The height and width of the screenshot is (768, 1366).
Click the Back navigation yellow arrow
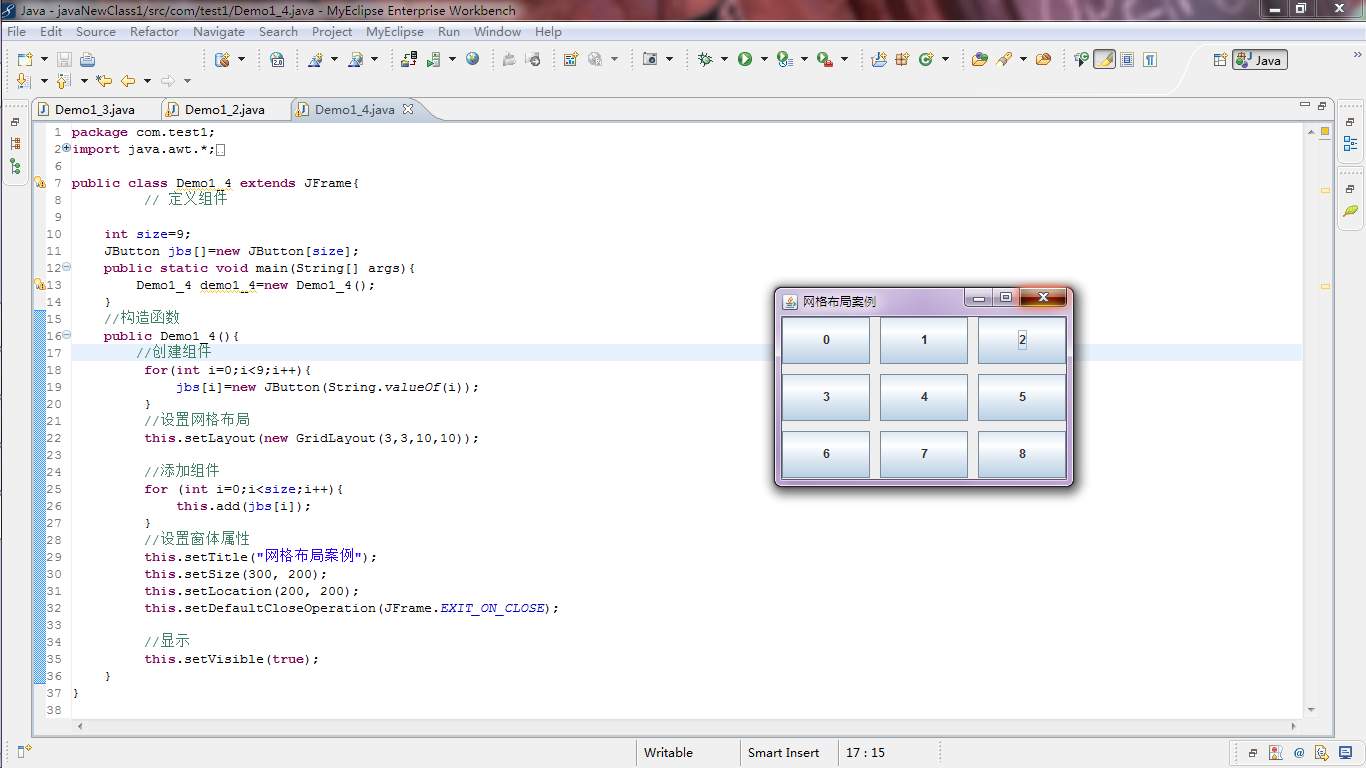[x=128, y=81]
